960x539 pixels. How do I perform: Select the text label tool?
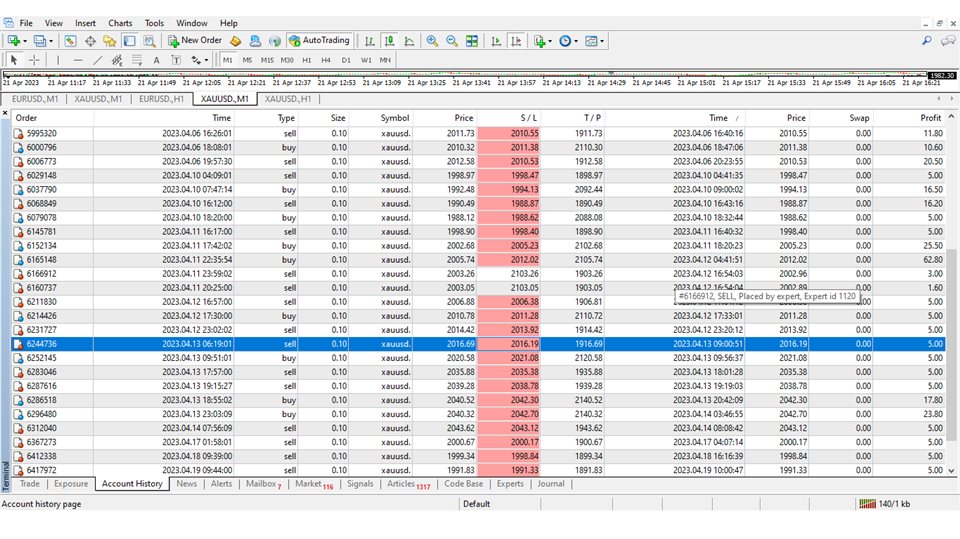coord(176,60)
